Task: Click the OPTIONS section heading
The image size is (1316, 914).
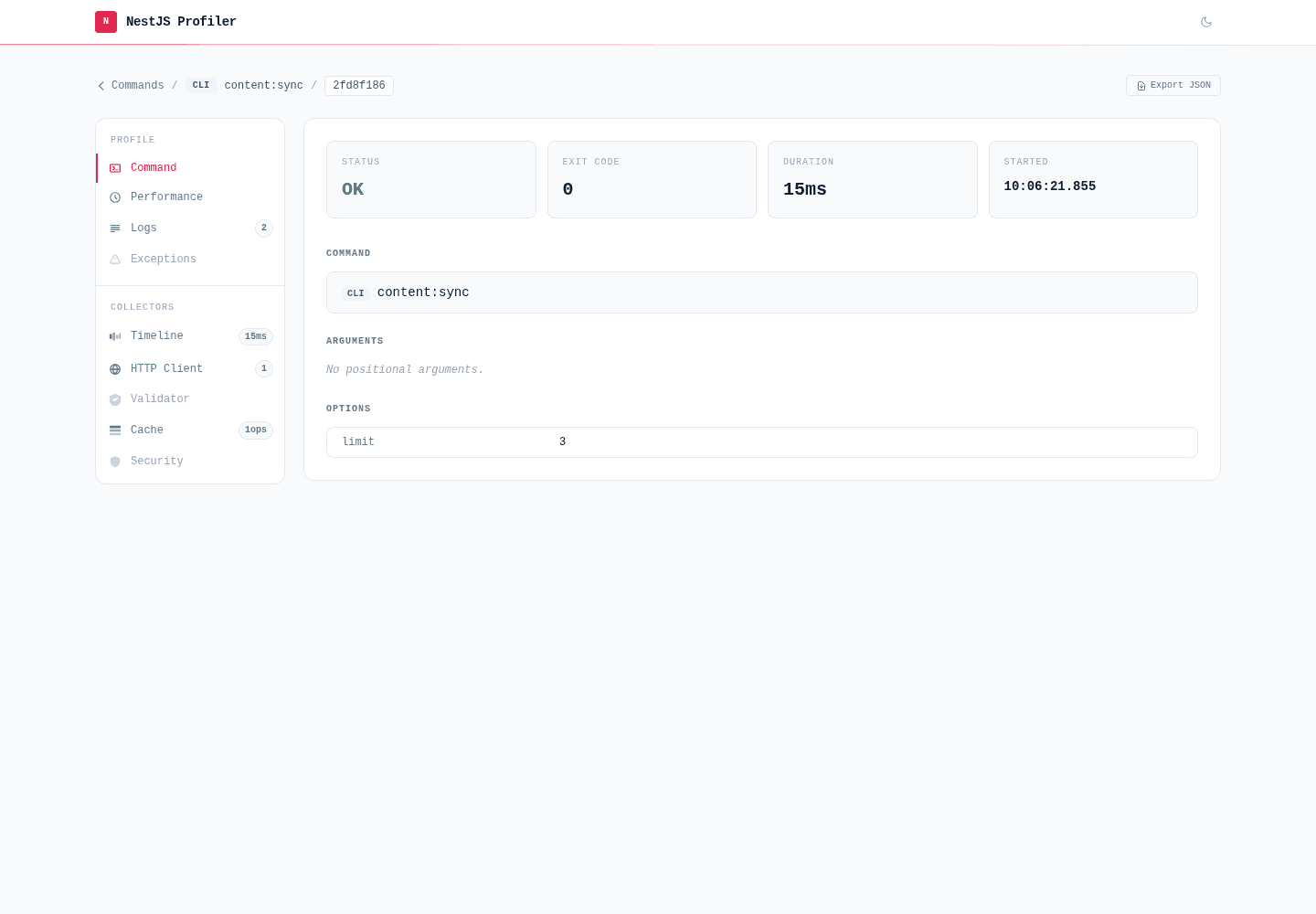Action: pyautogui.click(x=348, y=409)
